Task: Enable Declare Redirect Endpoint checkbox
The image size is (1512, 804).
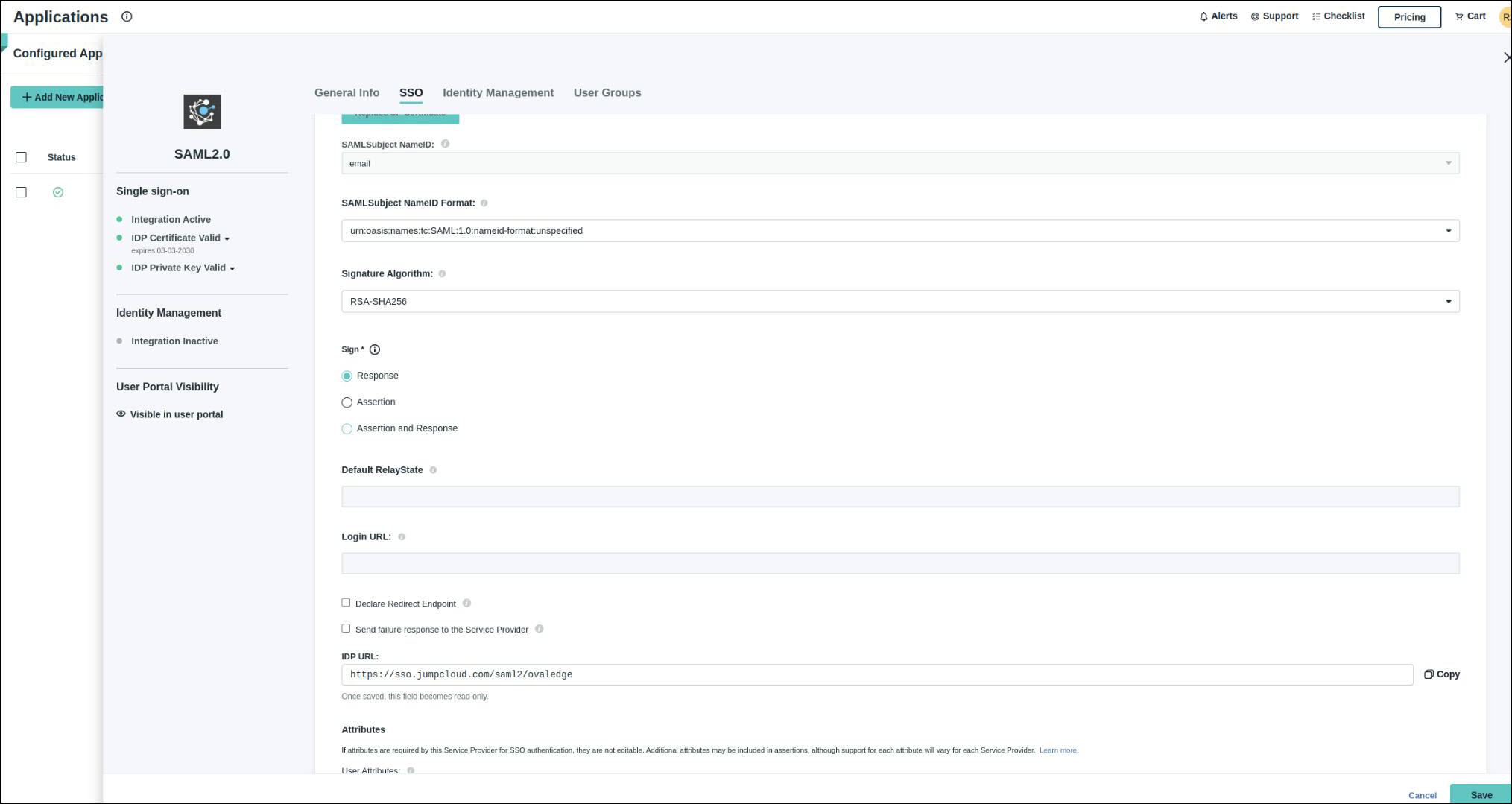Action: [346, 603]
